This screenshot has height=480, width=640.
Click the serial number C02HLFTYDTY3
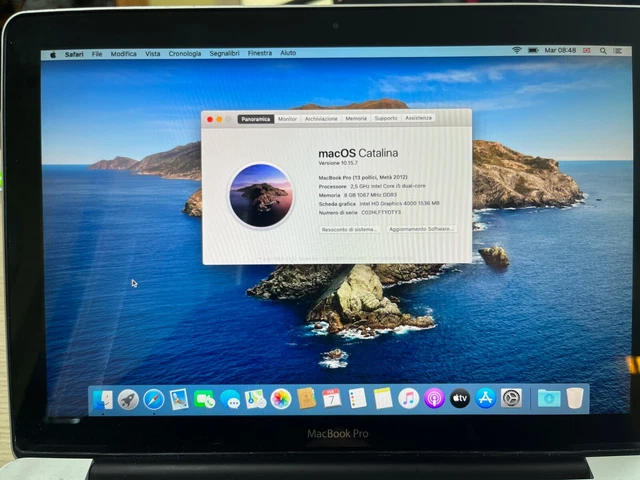381,213
